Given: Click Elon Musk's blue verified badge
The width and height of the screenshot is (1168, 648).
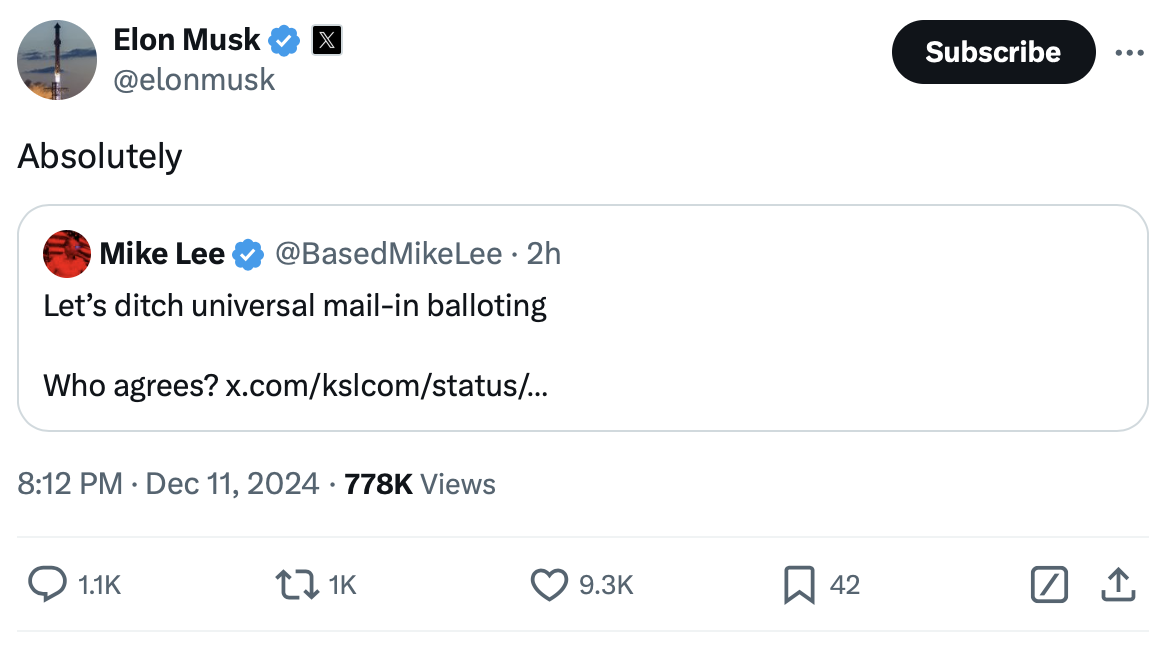Looking at the screenshot, I should point(285,41).
